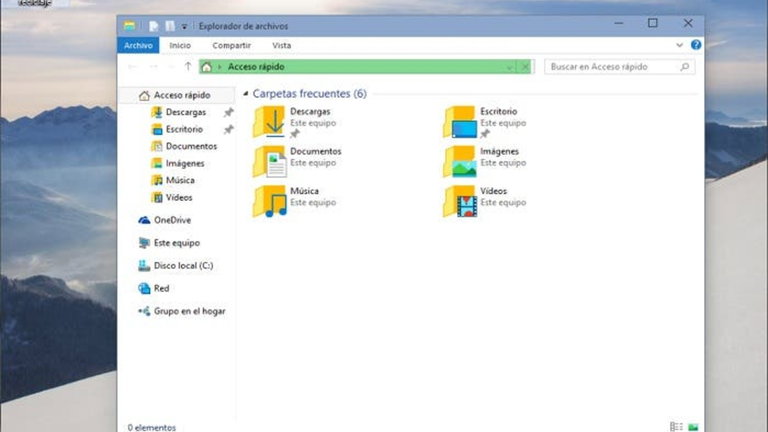Image resolution: width=768 pixels, height=432 pixels.
Task: Click the New folder quick access toolbar icon
Action: 169,26
